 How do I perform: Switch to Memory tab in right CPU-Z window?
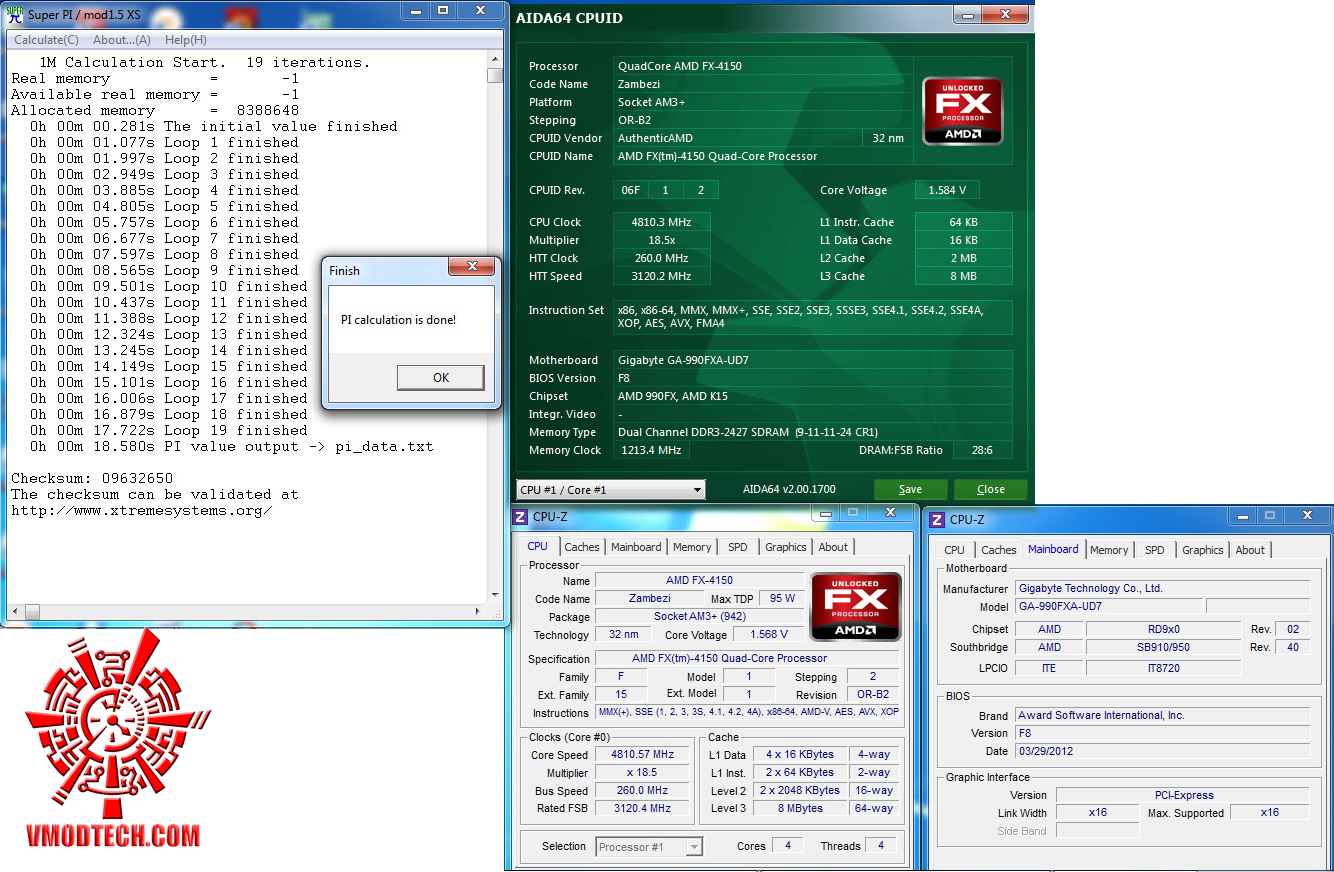1109,550
